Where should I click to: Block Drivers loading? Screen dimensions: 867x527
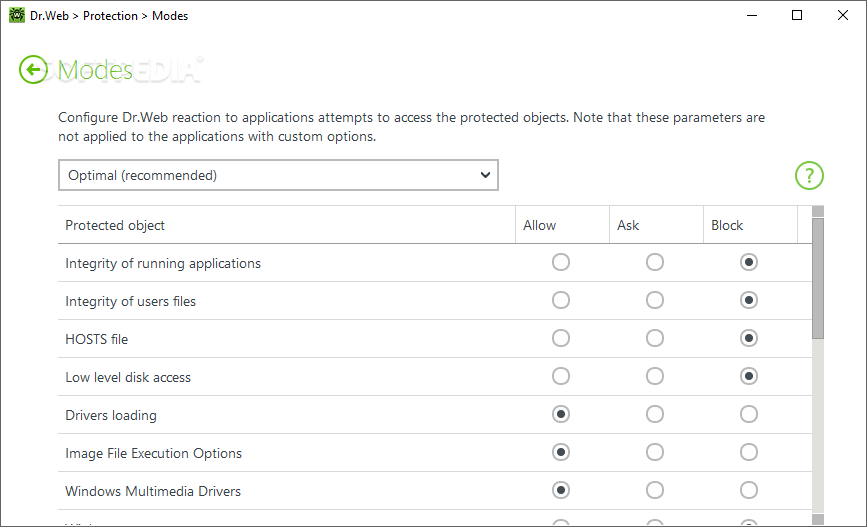[749, 414]
